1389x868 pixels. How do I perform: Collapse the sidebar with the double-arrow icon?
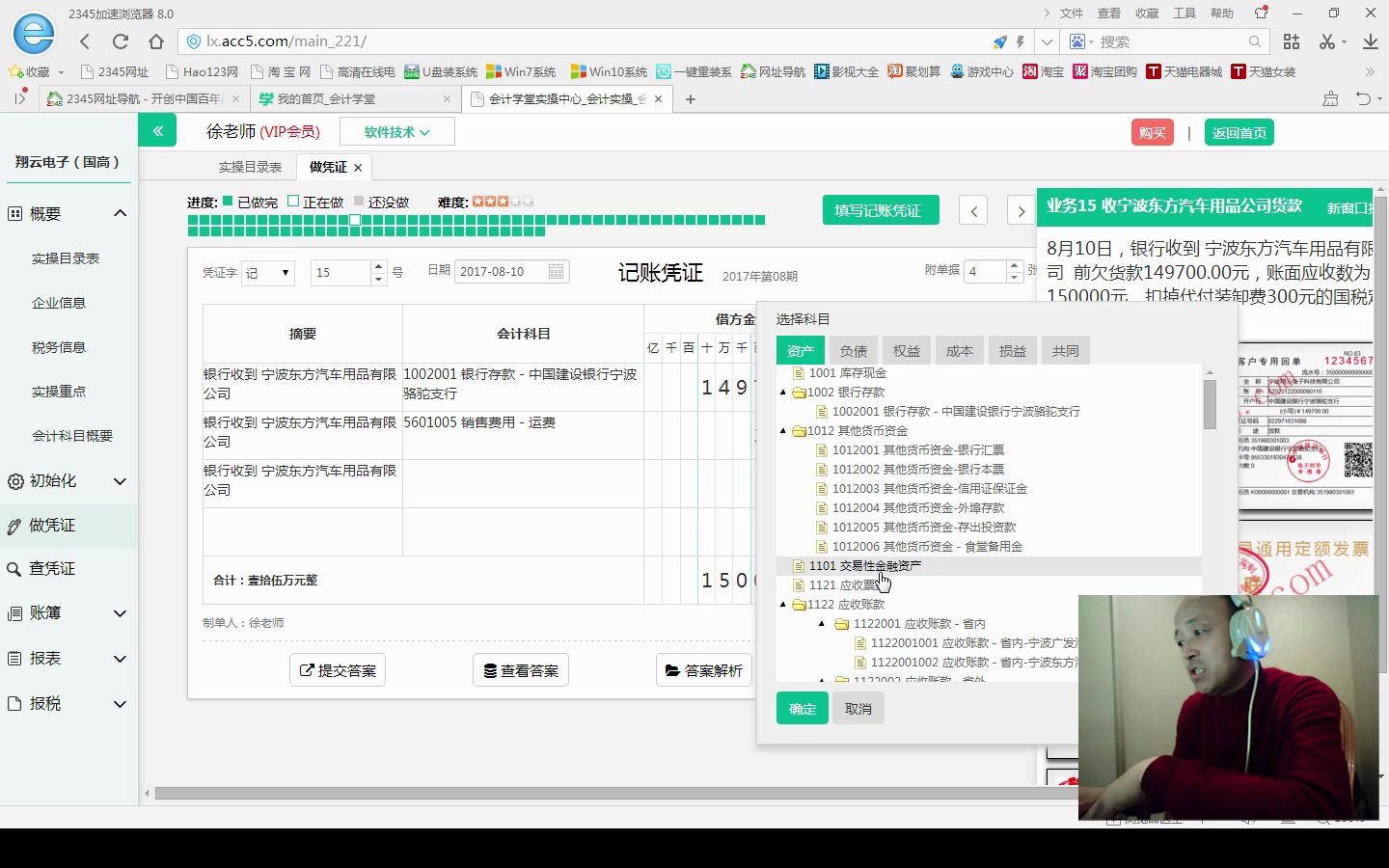157,129
